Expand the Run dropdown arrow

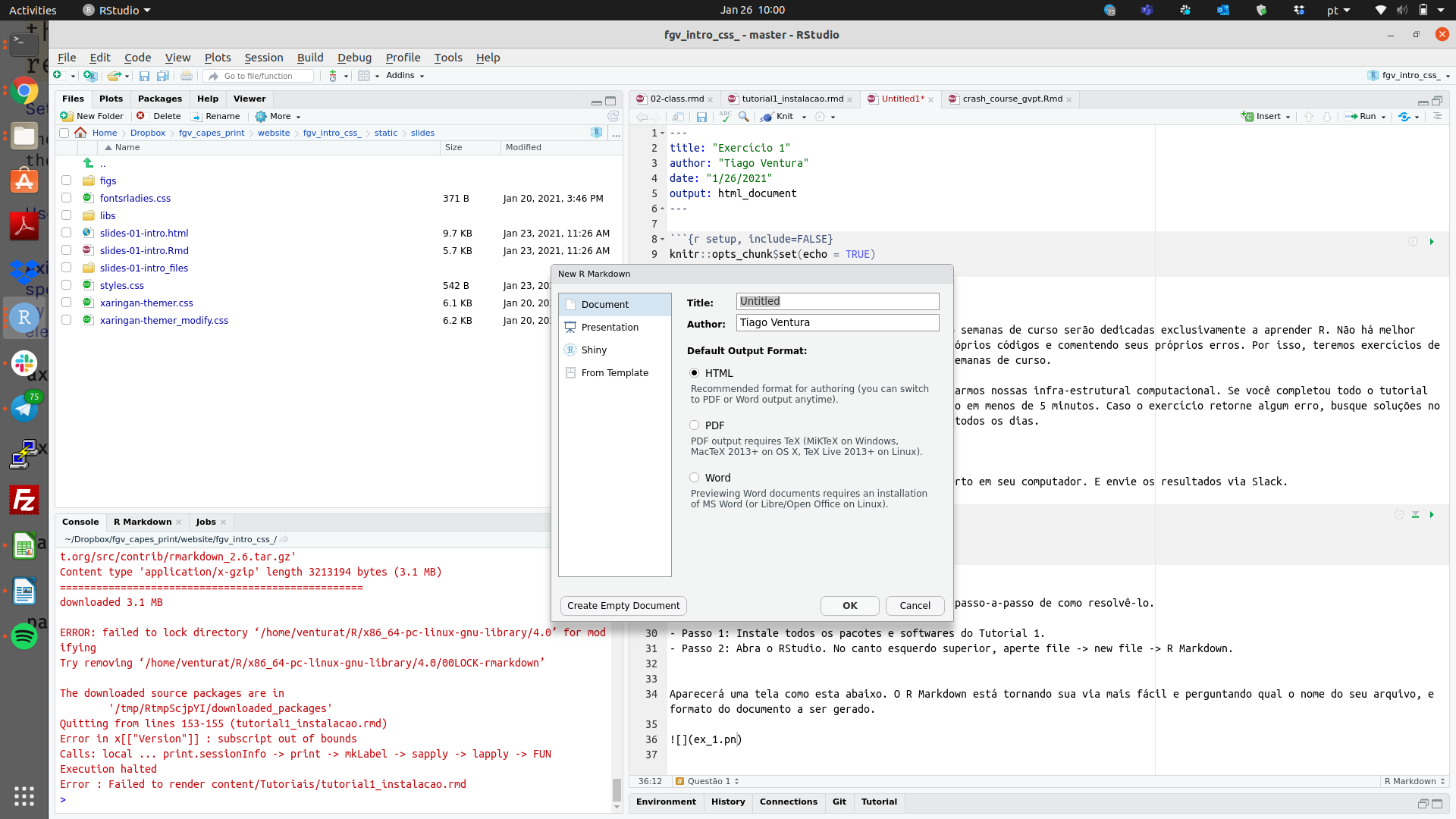[1383, 117]
